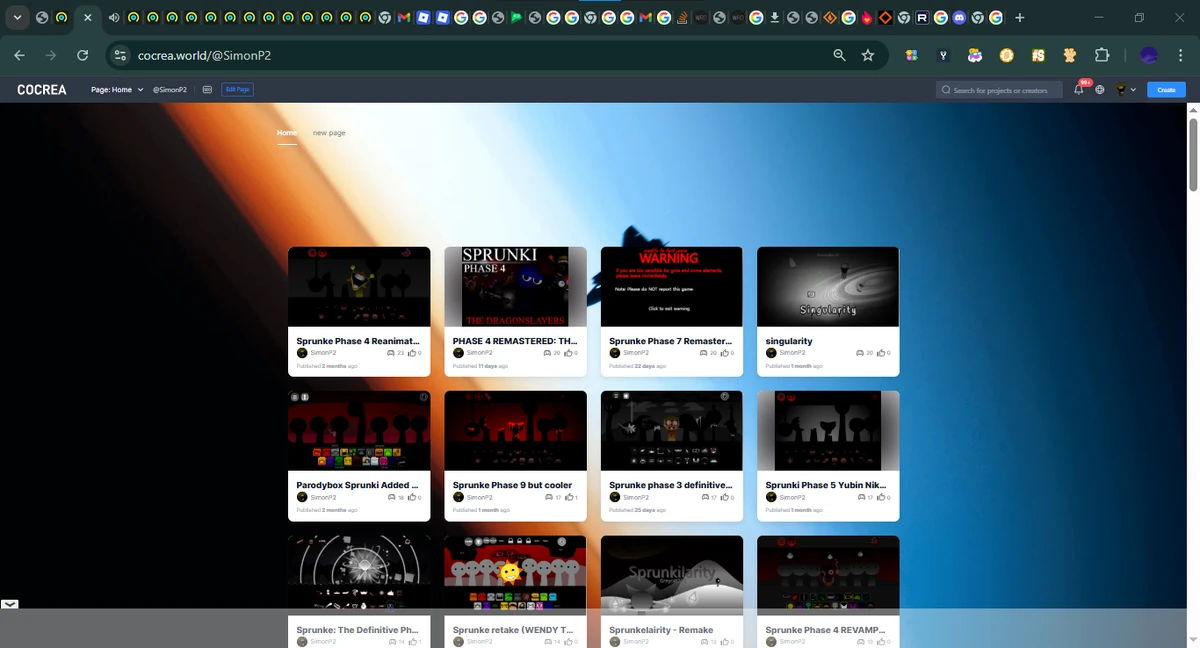Image resolution: width=1200 pixels, height=648 pixels.
Task: Click the comment count icon on singularity
Action: pos(860,352)
